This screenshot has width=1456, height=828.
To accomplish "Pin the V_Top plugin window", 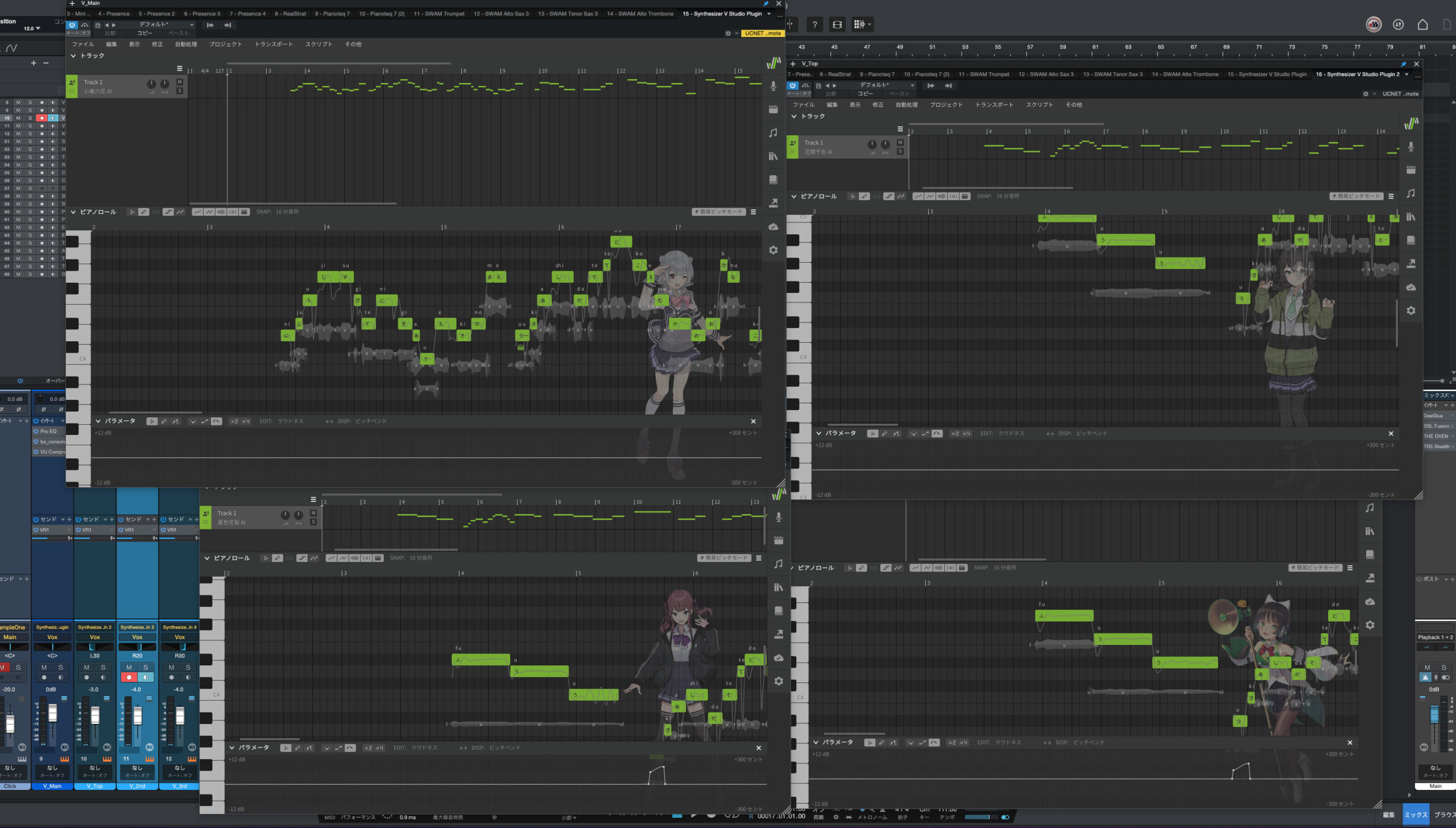I will coord(1403,64).
